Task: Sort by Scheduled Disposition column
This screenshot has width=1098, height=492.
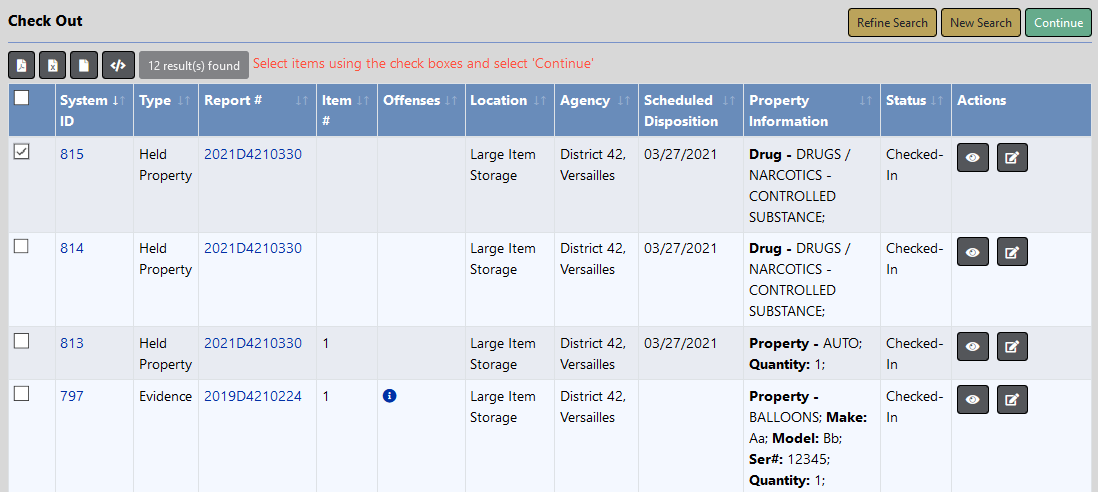Action: click(728, 101)
